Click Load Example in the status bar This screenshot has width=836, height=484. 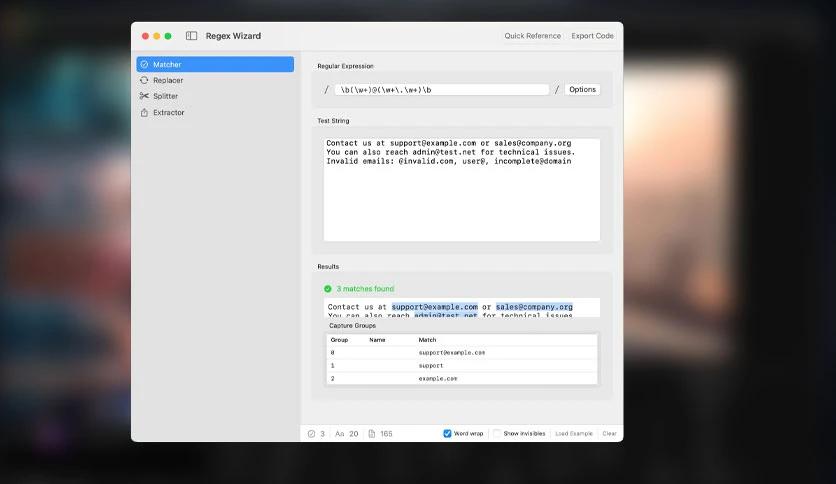click(573, 434)
